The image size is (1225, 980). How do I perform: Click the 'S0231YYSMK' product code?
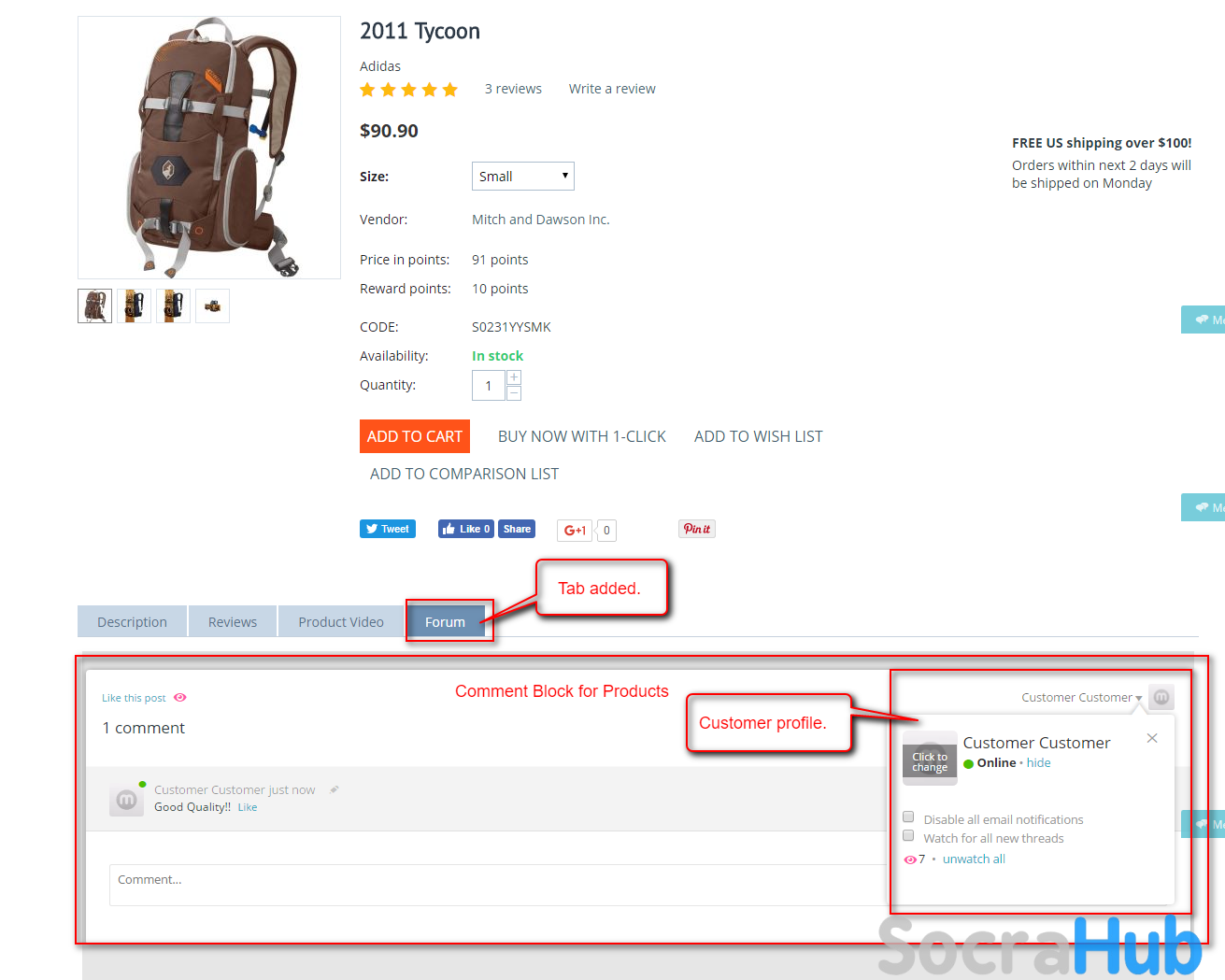(511, 327)
